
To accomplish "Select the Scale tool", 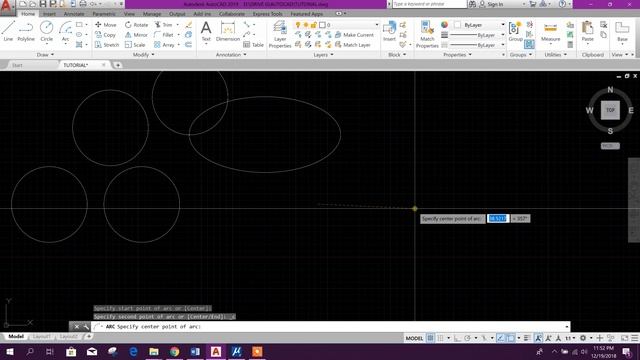I will pos(135,45).
